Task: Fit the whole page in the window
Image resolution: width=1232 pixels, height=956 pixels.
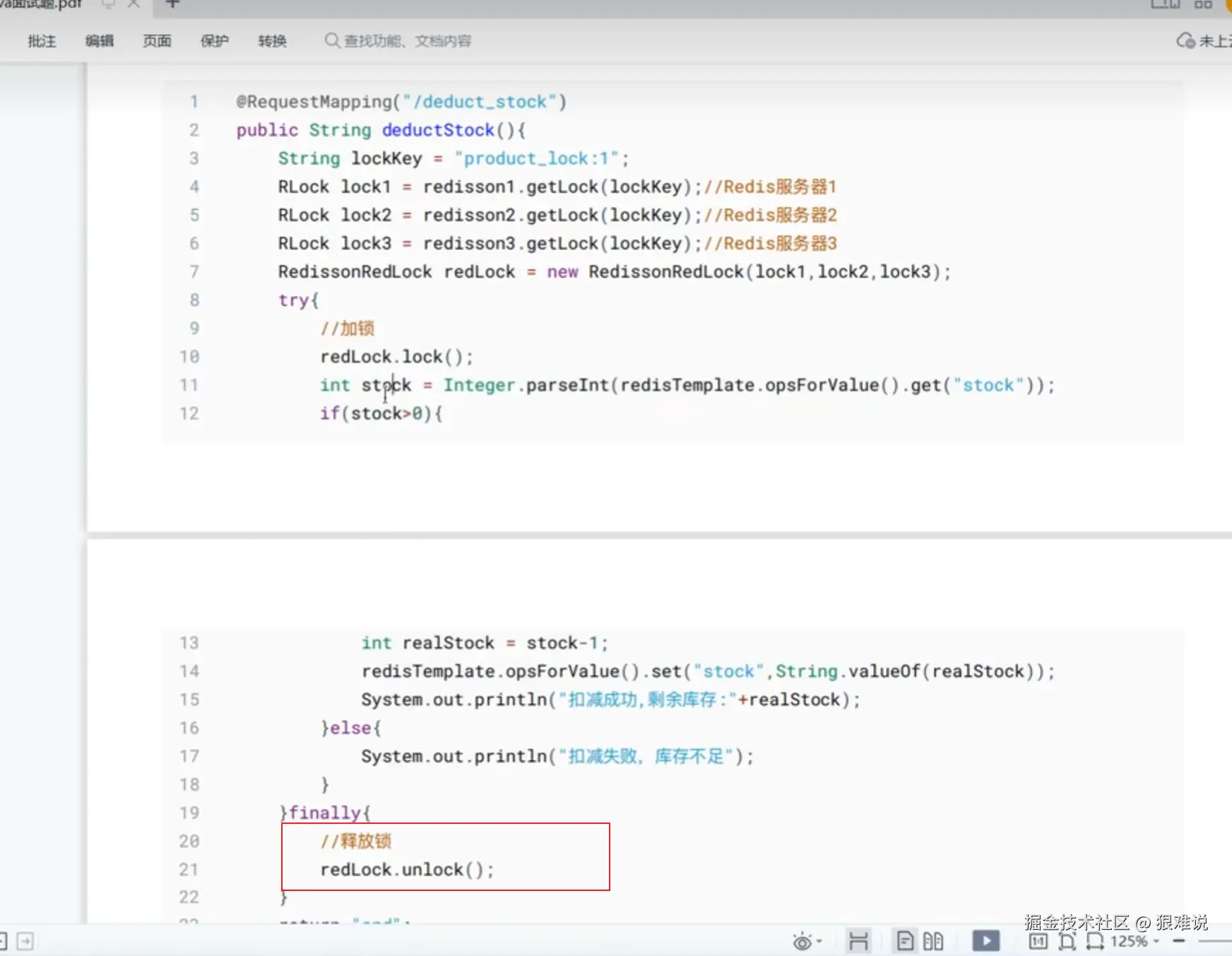Action: coord(1067,941)
